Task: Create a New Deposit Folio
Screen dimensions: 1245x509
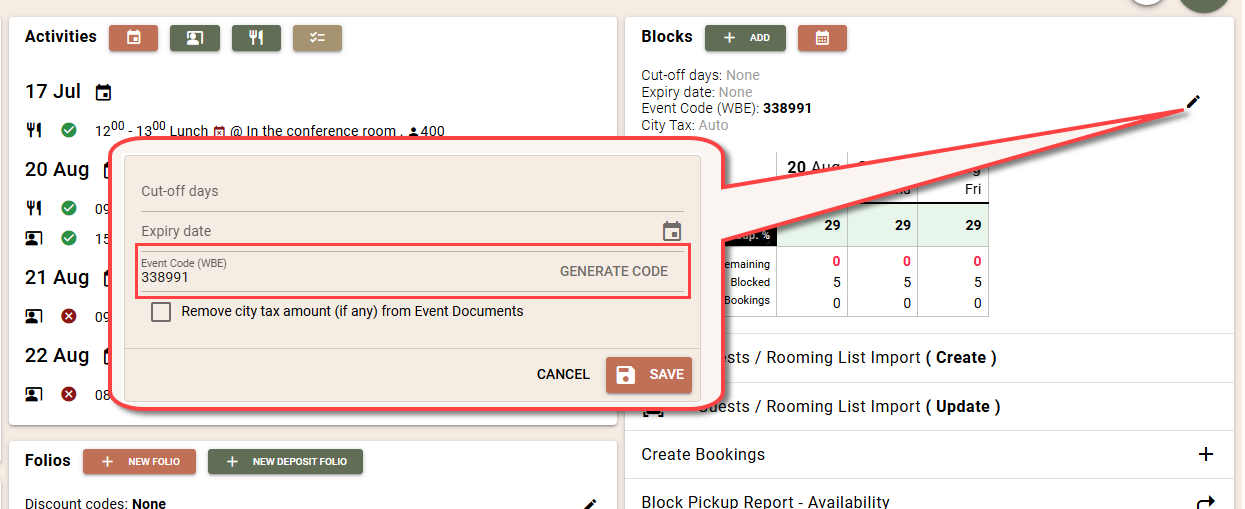Action: click(x=285, y=462)
